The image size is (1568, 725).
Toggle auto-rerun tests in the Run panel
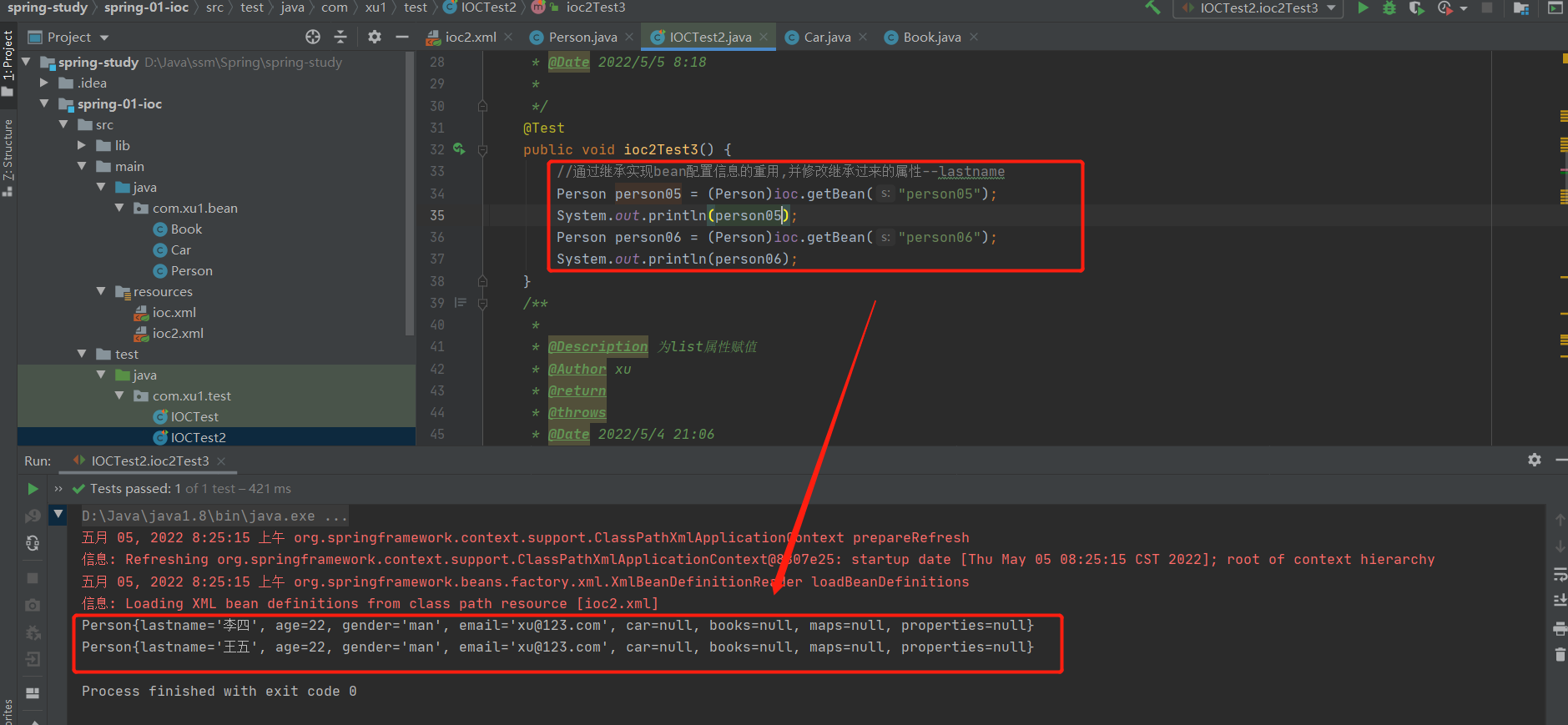click(x=33, y=544)
